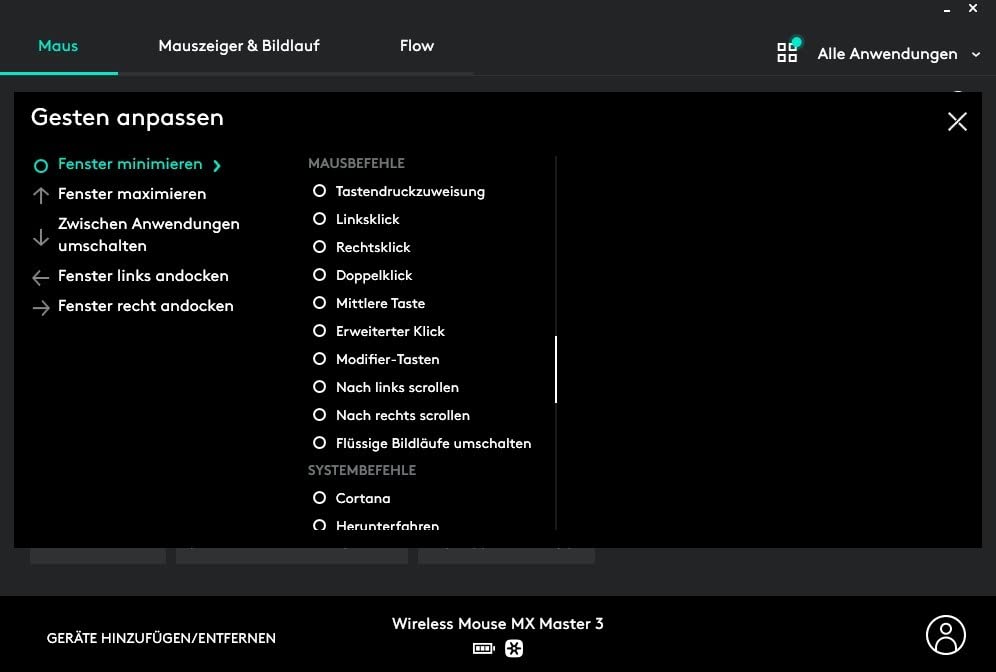This screenshot has height=672, width=996.
Task: Choose Rechtsklick radio option
Action: click(x=320, y=246)
